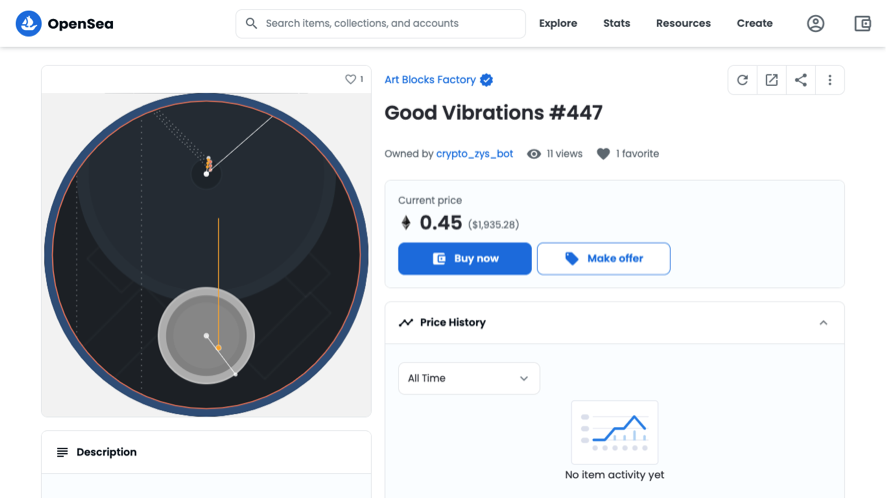Click the 1 favorite count text
Viewport: 886px width, 499px height.
click(637, 154)
